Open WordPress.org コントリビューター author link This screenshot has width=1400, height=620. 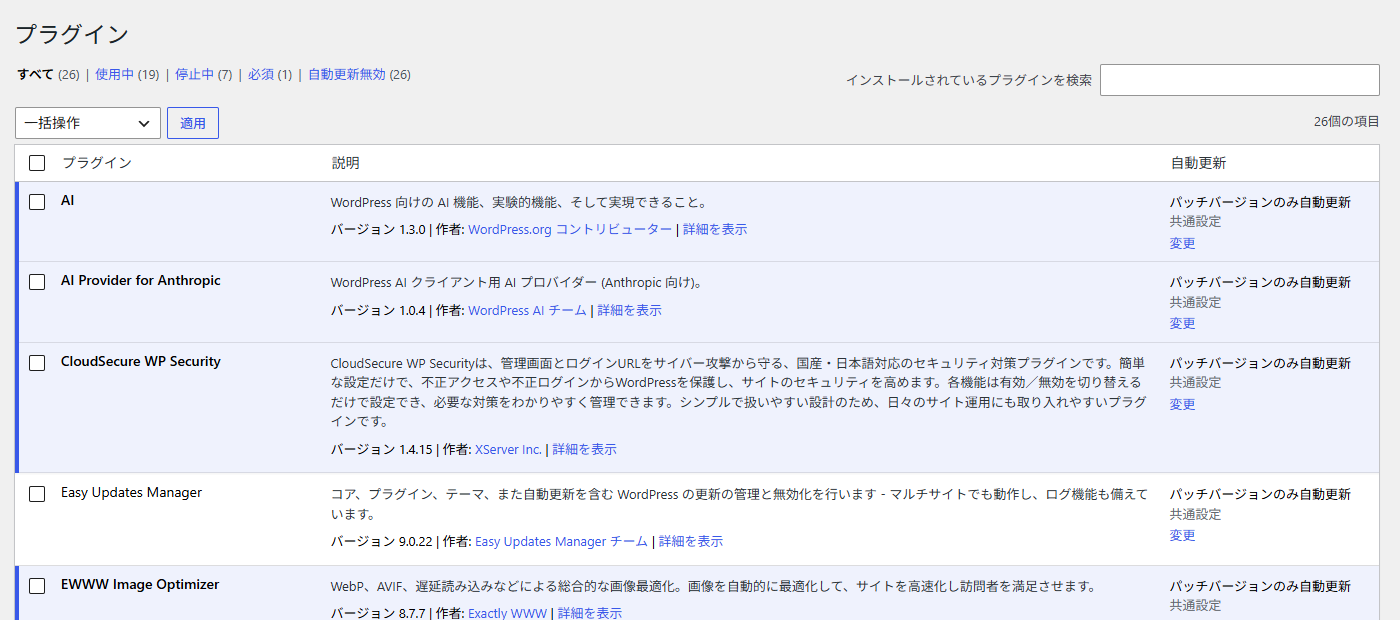pos(570,229)
